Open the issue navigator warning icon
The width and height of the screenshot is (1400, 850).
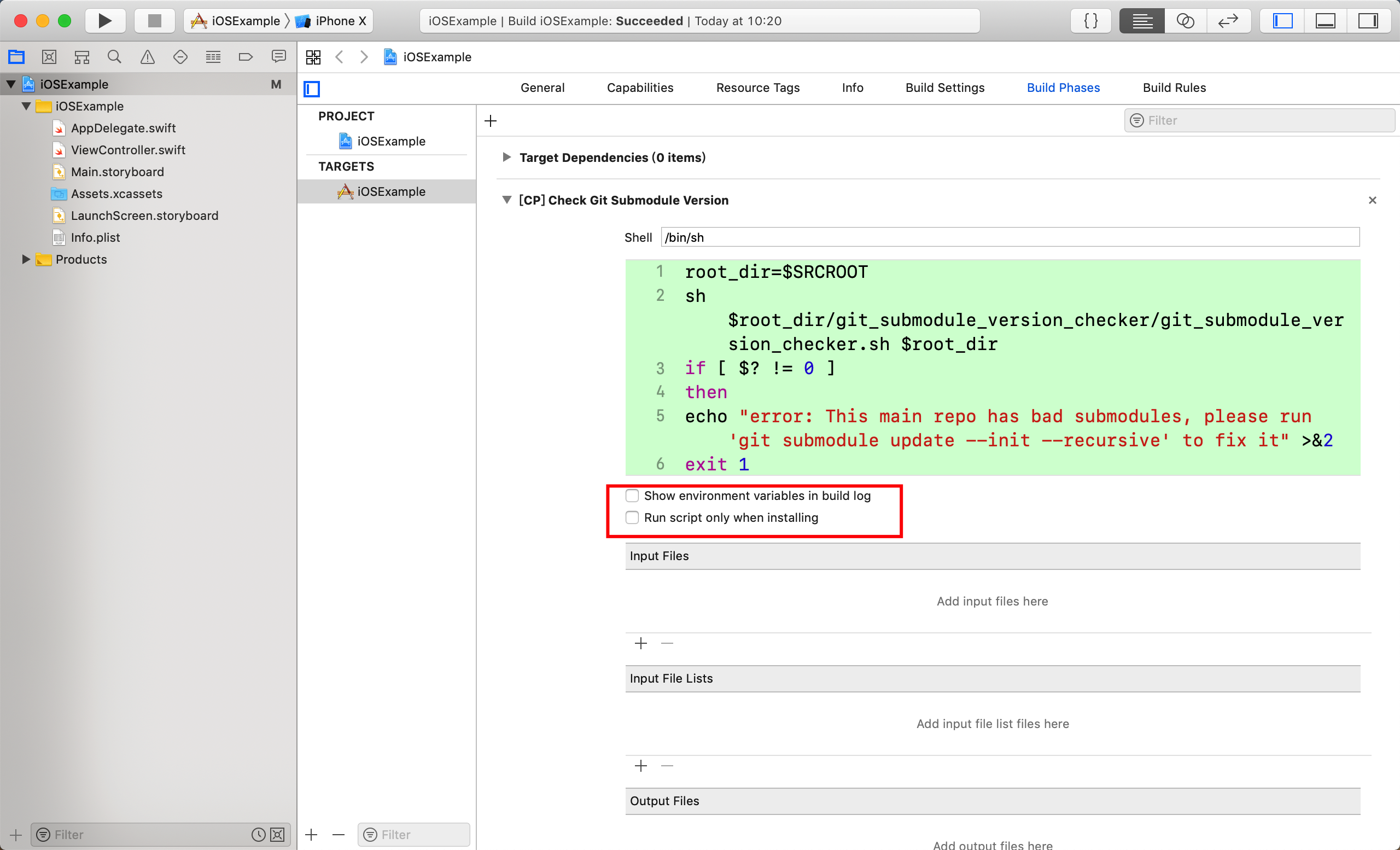click(x=147, y=57)
